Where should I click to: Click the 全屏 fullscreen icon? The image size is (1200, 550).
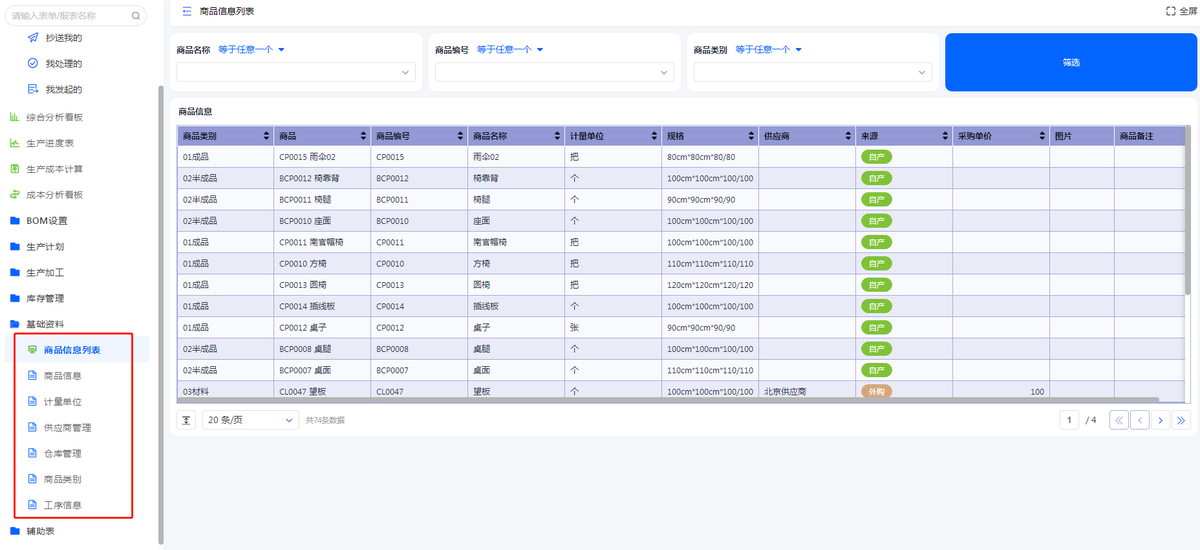tap(1171, 11)
